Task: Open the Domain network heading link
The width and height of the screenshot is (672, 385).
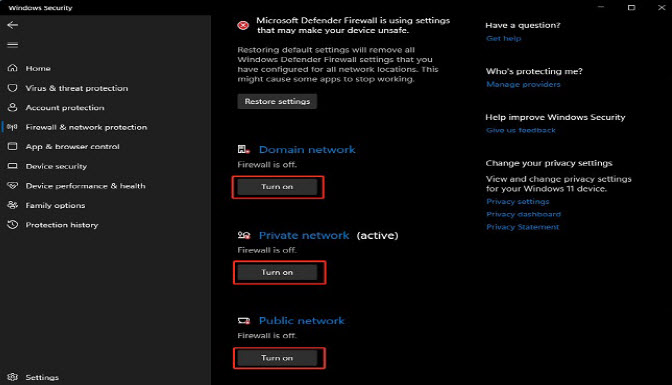Action: (x=307, y=150)
